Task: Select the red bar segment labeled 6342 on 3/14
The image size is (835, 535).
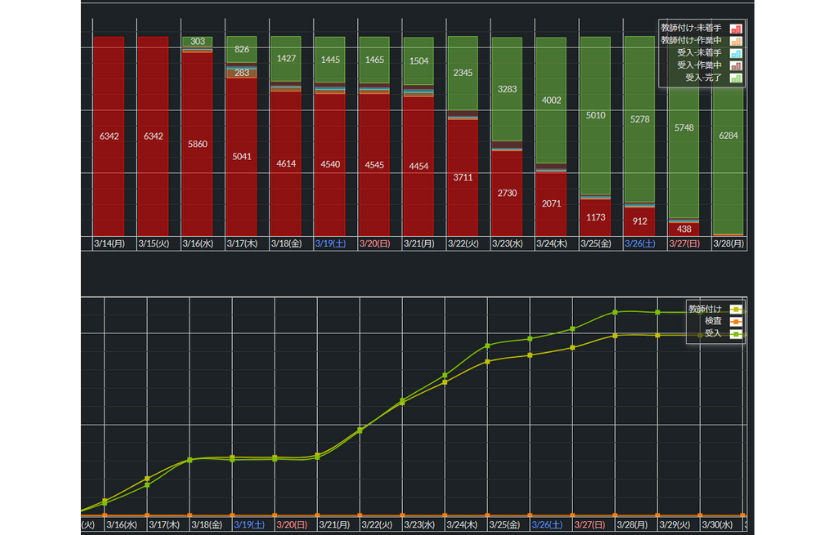Action: tap(109, 135)
